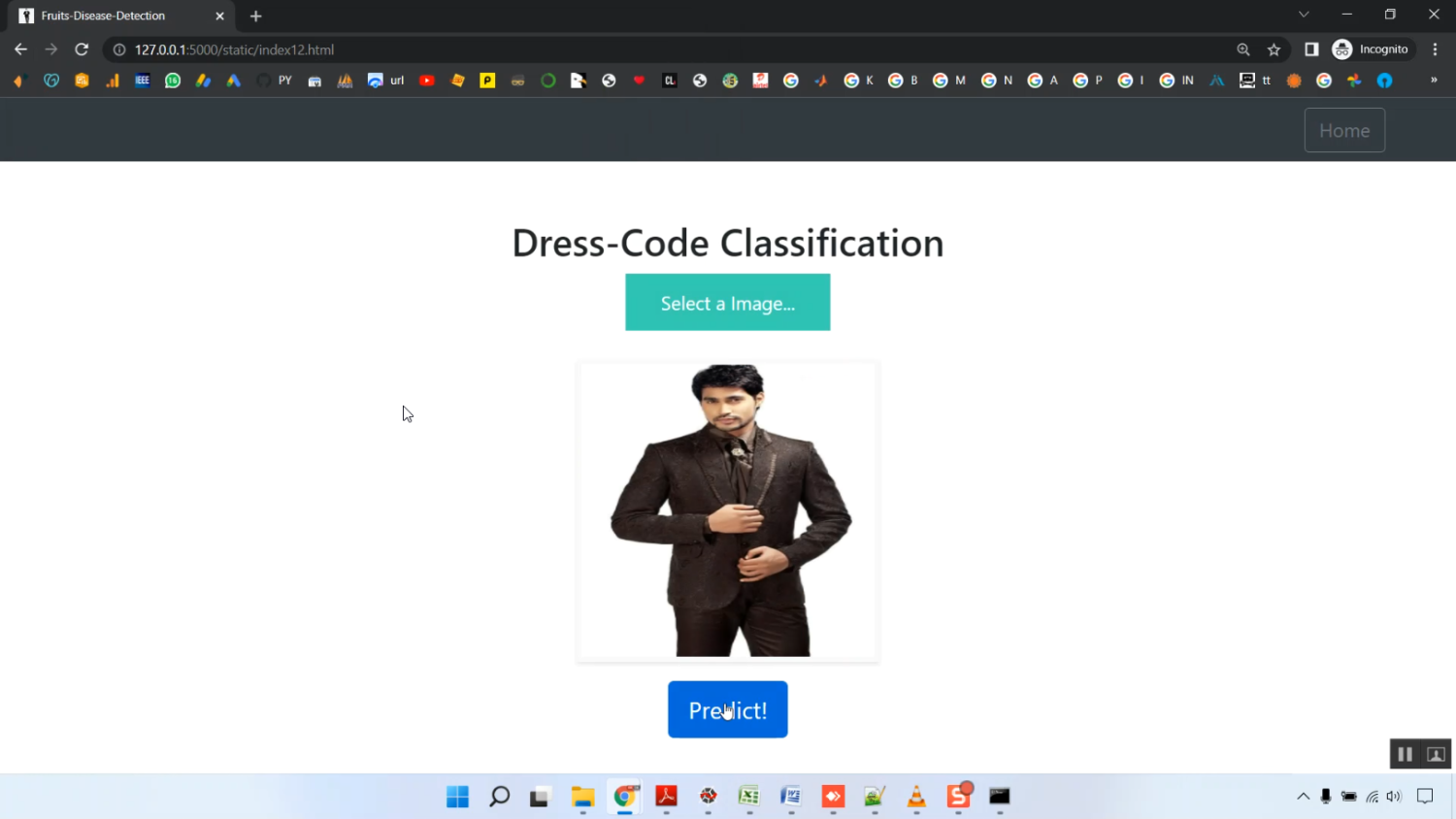Image resolution: width=1456 pixels, height=819 pixels.
Task: Click the Predict! button
Action: click(x=728, y=709)
